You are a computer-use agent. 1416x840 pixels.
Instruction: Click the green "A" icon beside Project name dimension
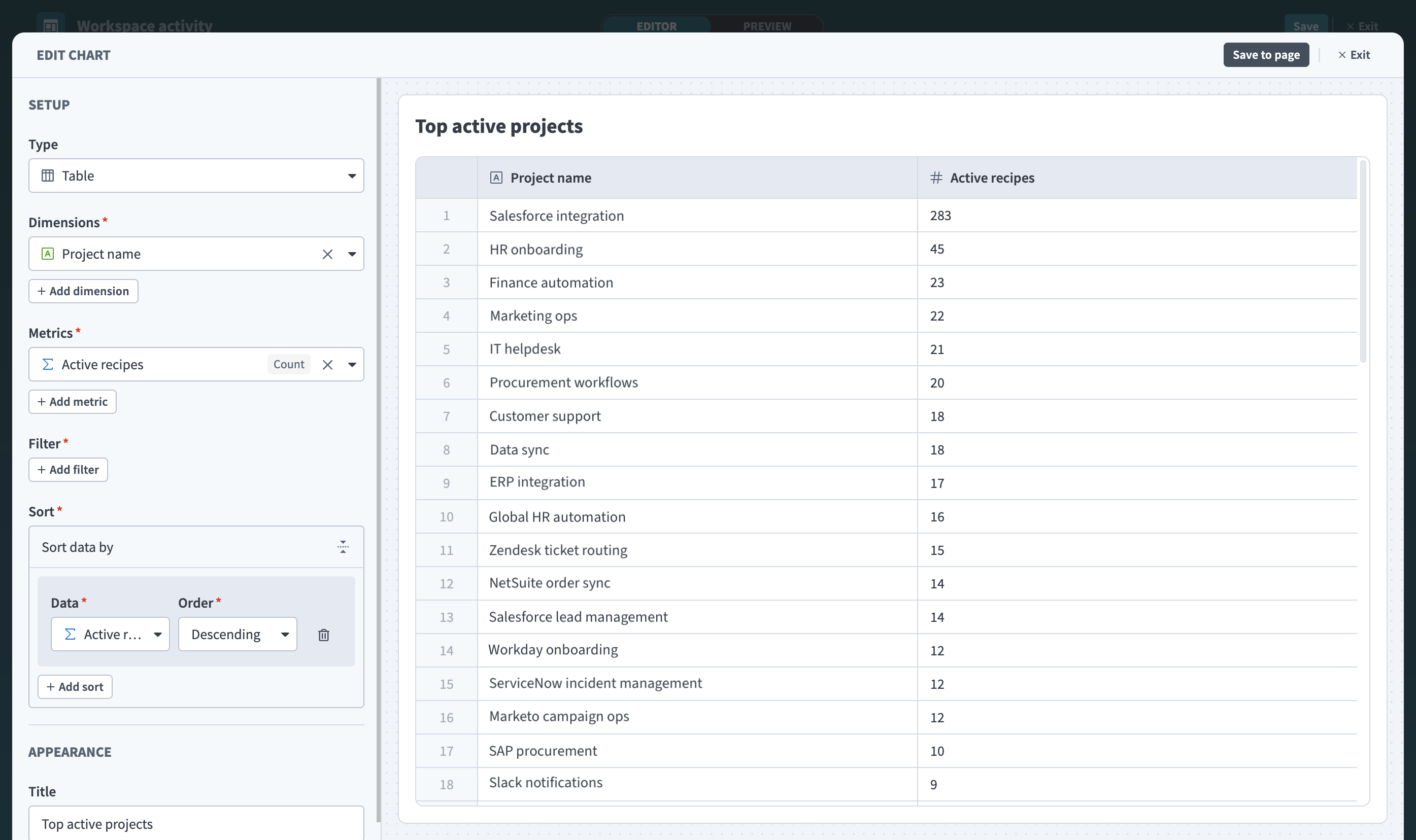click(49, 254)
